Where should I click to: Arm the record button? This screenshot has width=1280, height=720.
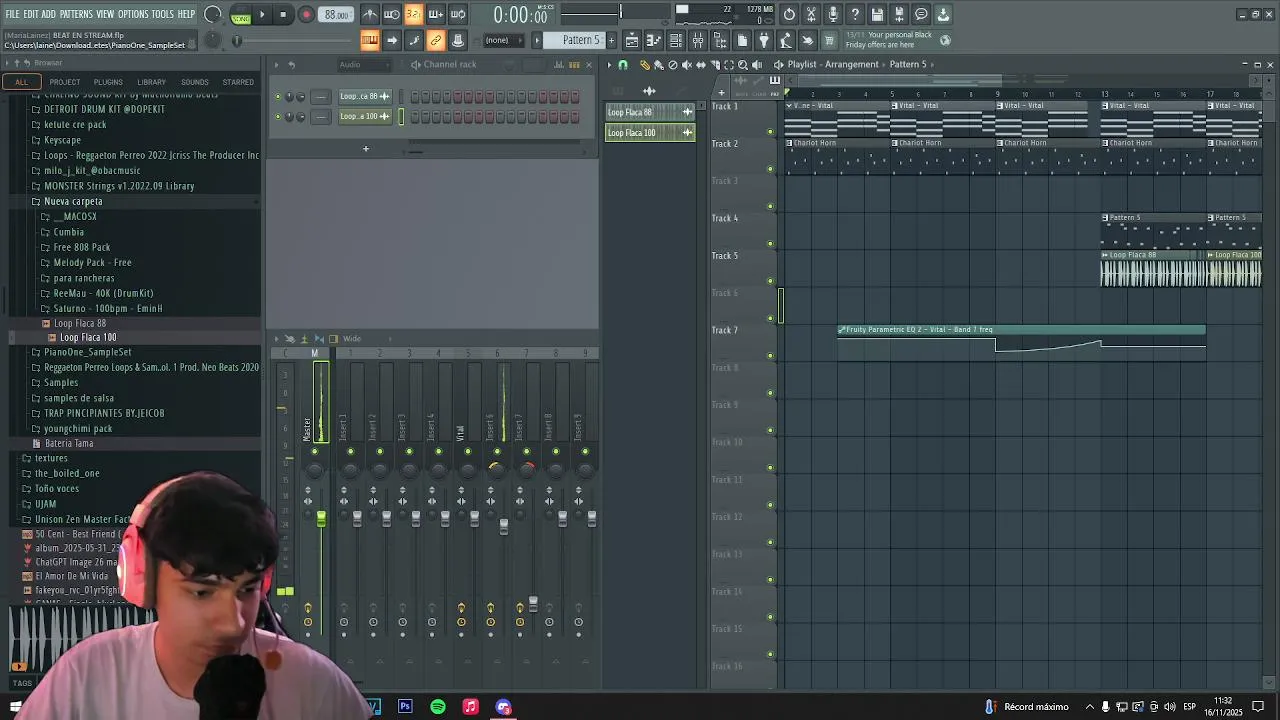[306, 14]
